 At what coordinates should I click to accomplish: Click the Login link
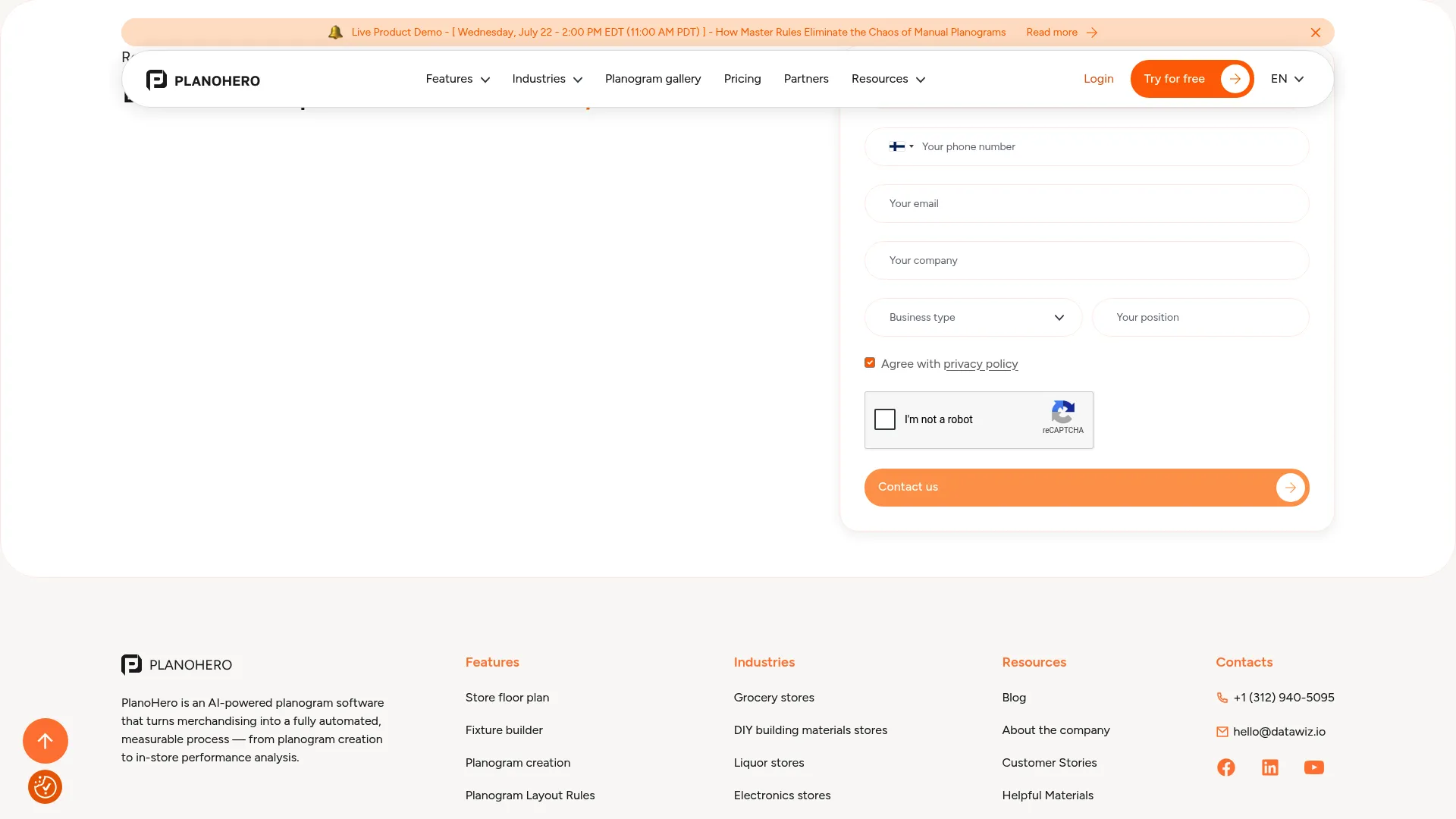1098,79
